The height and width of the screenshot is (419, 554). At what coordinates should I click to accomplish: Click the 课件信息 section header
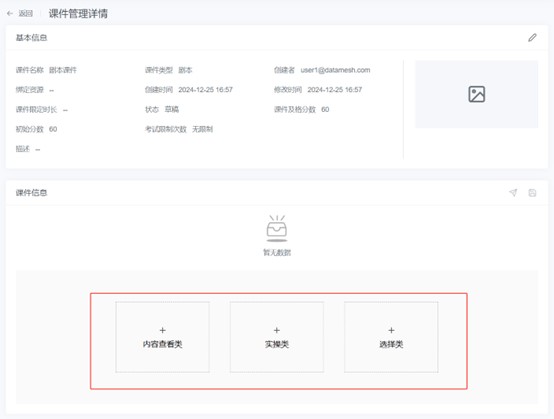click(x=31, y=193)
